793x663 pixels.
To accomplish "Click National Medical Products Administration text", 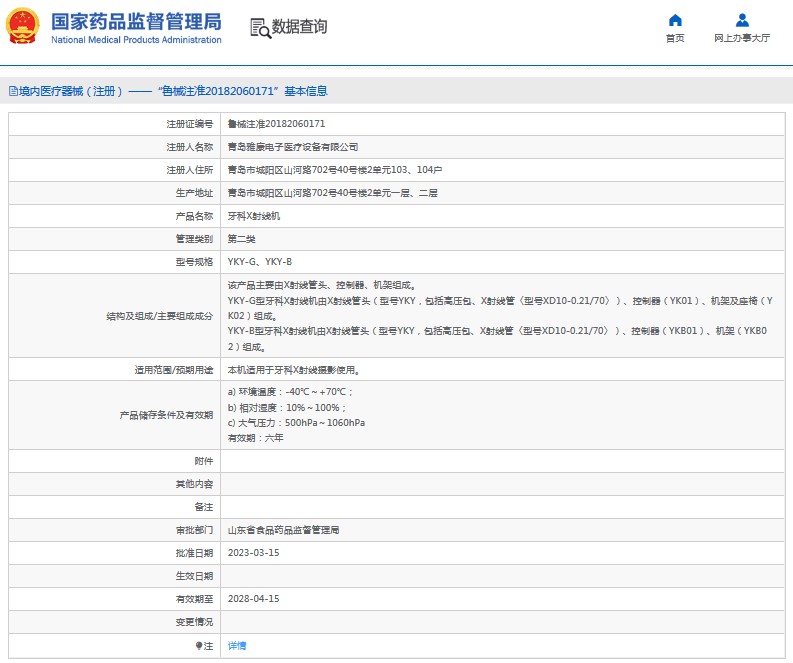I will click(136, 39).
